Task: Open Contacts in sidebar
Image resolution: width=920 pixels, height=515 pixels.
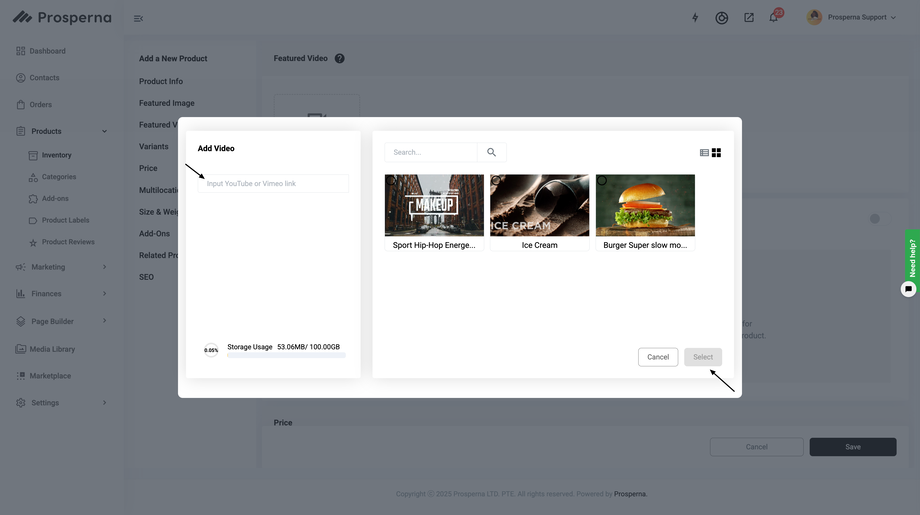Action: (x=38, y=77)
